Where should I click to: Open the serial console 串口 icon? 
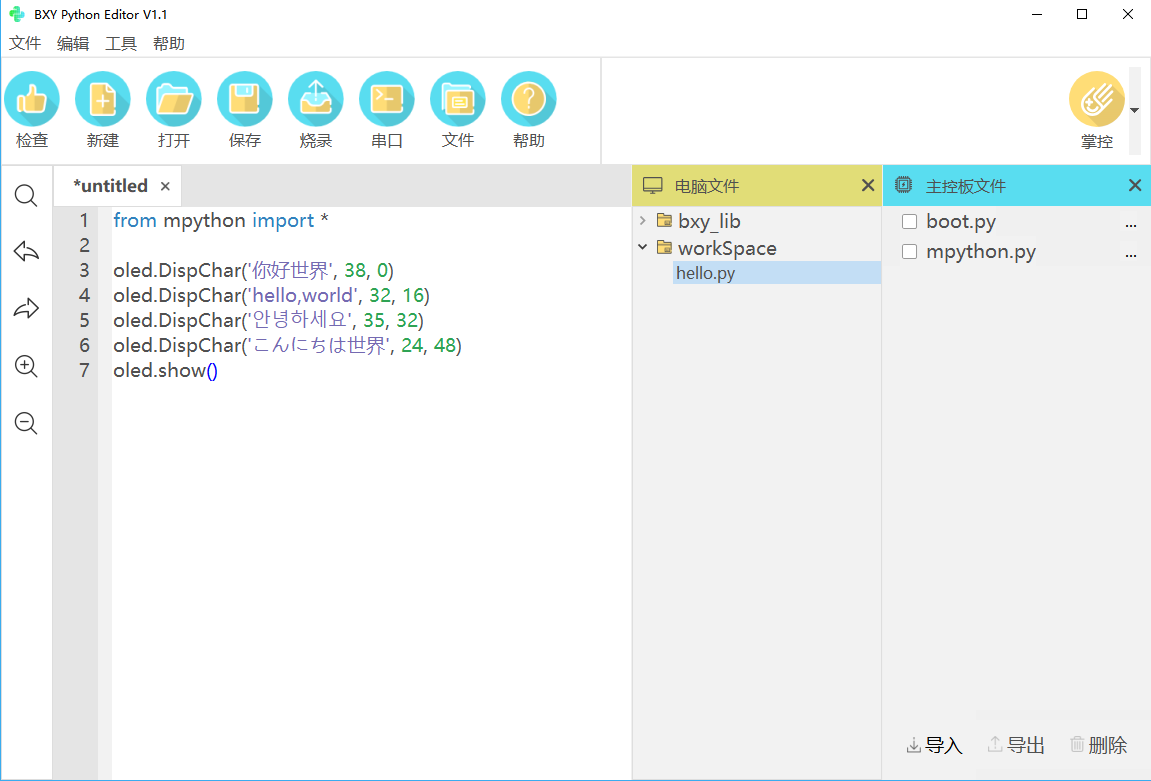coord(387,99)
